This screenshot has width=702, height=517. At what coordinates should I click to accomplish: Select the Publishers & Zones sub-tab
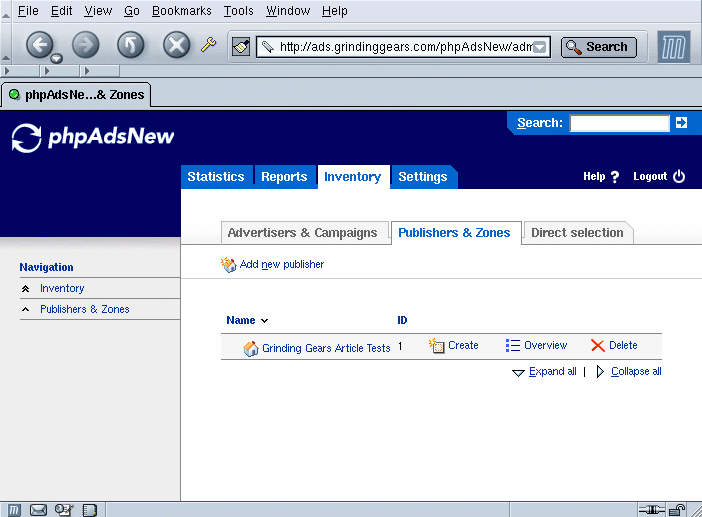point(454,233)
